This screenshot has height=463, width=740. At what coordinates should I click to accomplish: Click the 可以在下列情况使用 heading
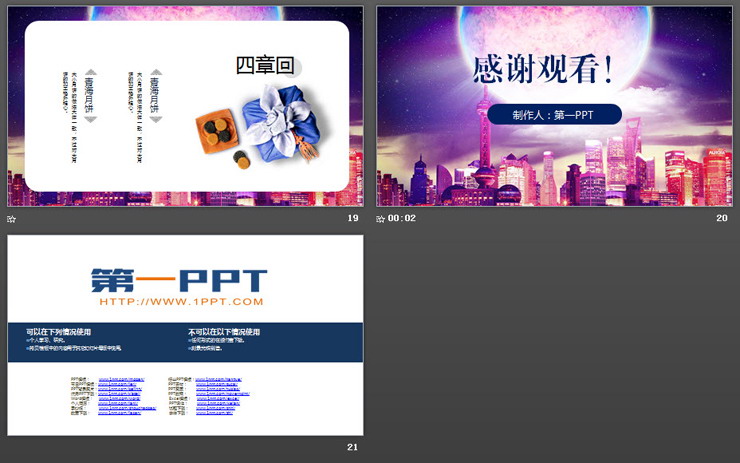pyautogui.click(x=59, y=332)
